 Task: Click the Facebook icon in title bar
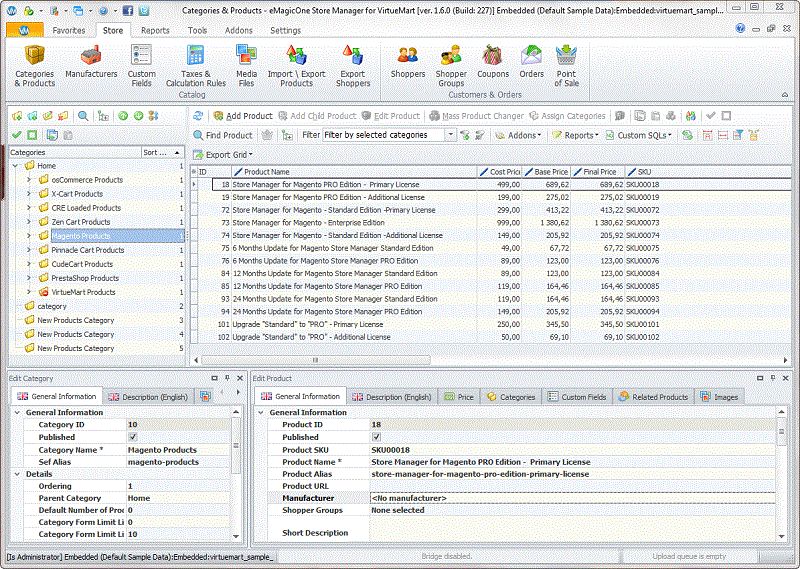[128, 10]
